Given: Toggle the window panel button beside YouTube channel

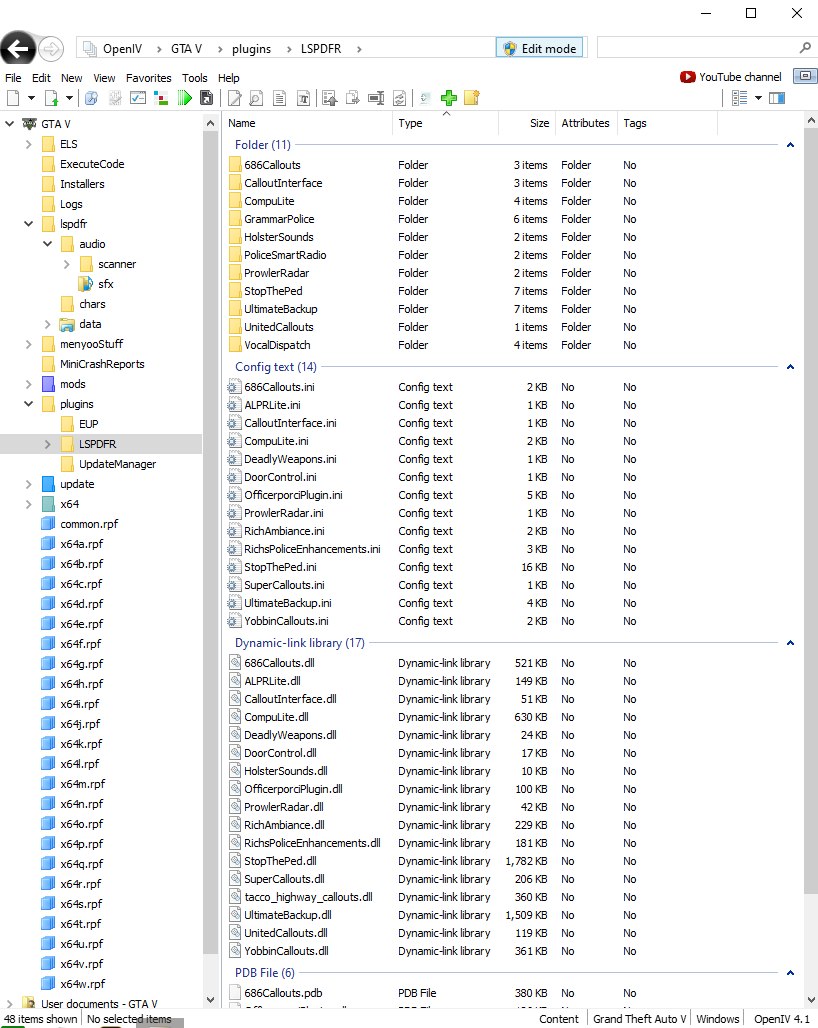Looking at the screenshot, I should pyautogui.click(x=805, y=76).
